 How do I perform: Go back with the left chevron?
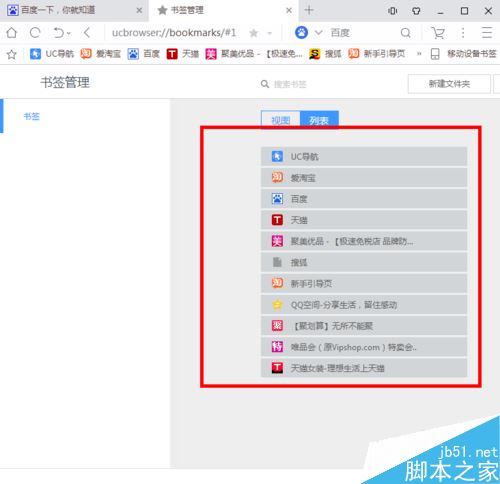87,33
